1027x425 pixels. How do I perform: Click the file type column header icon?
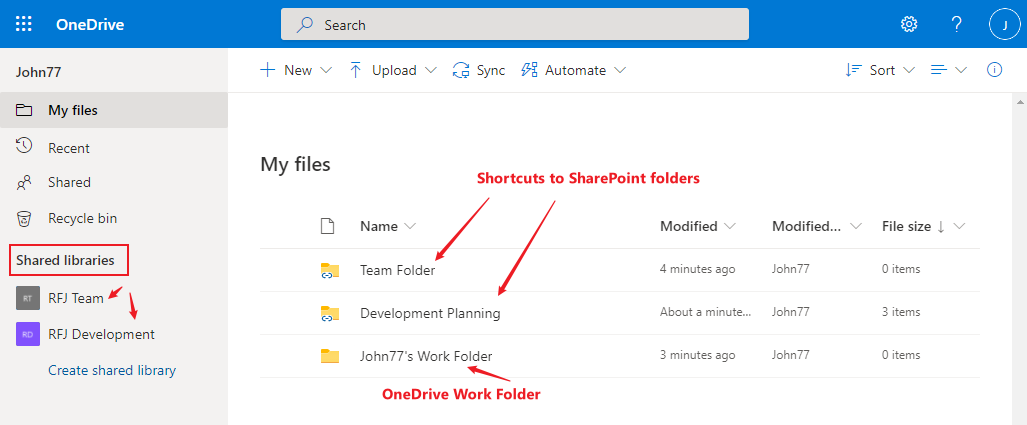pos(327,227)
